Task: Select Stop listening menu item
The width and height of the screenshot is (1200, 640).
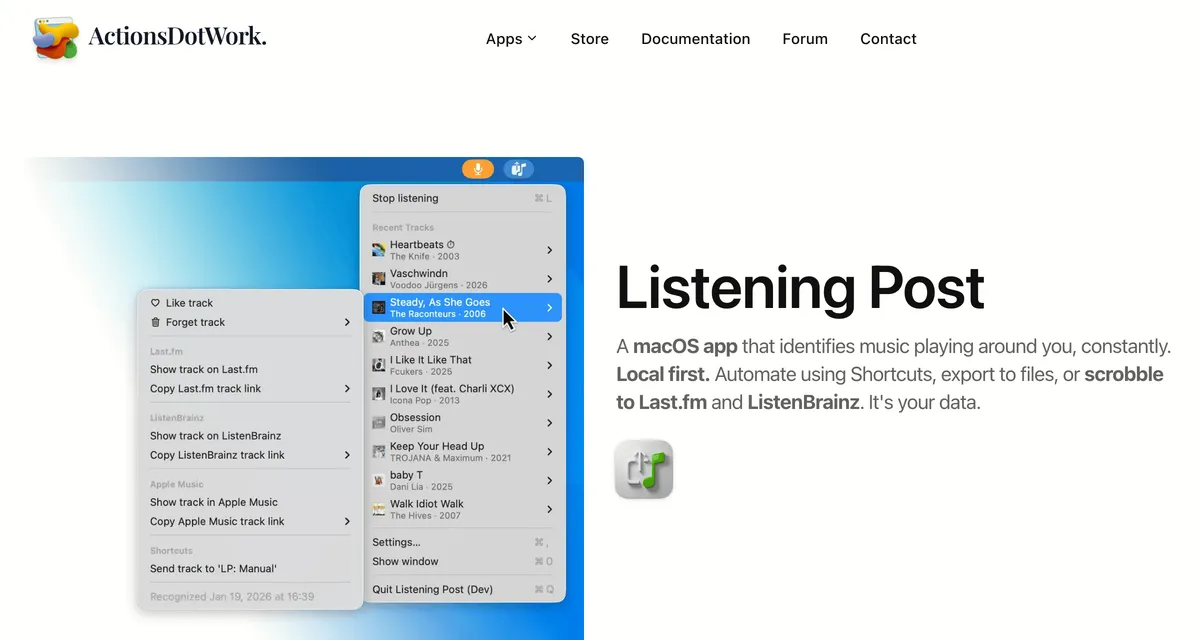Action: click(405, 198)
